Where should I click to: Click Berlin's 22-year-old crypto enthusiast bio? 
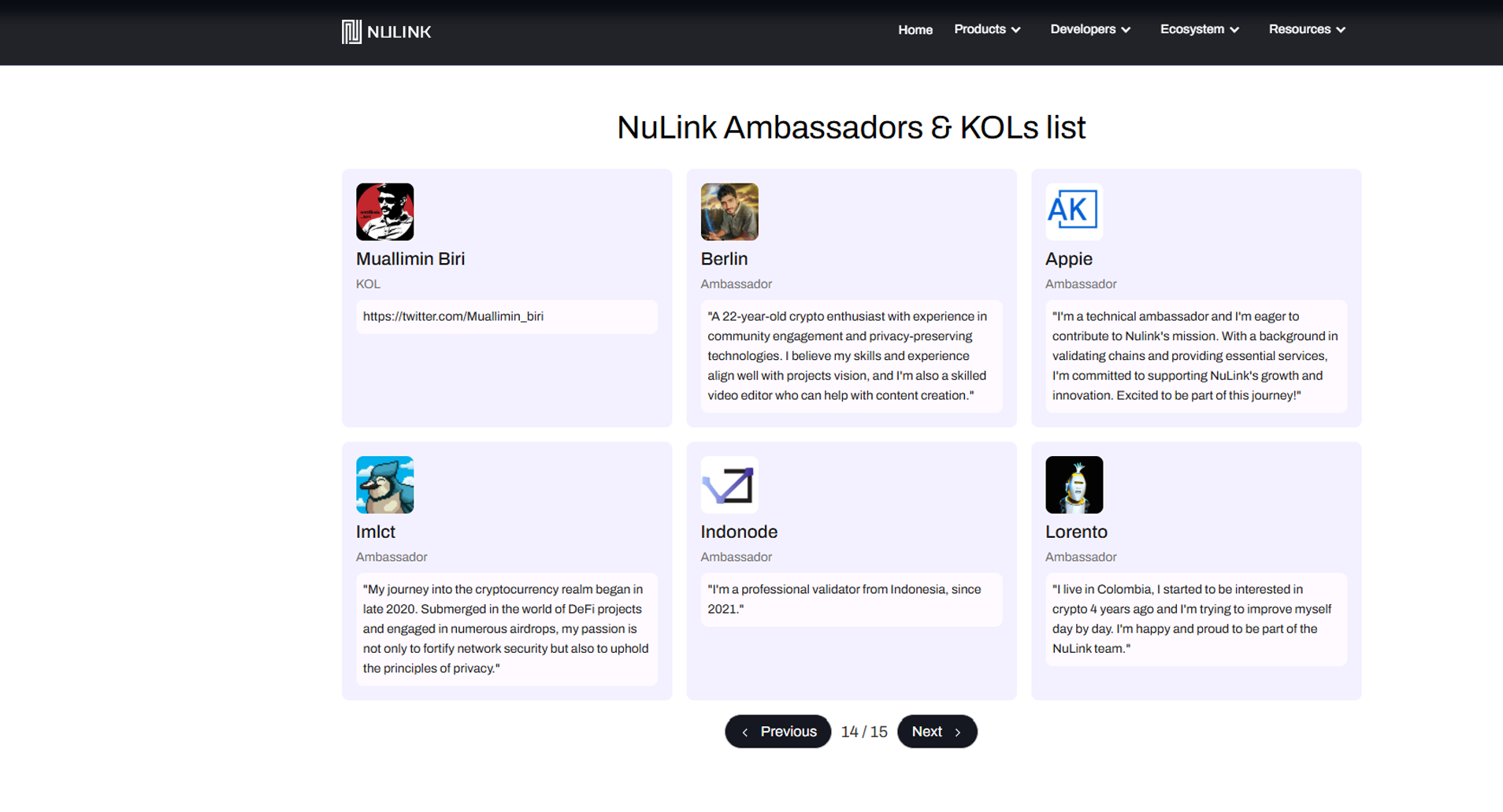coord(848,356)
